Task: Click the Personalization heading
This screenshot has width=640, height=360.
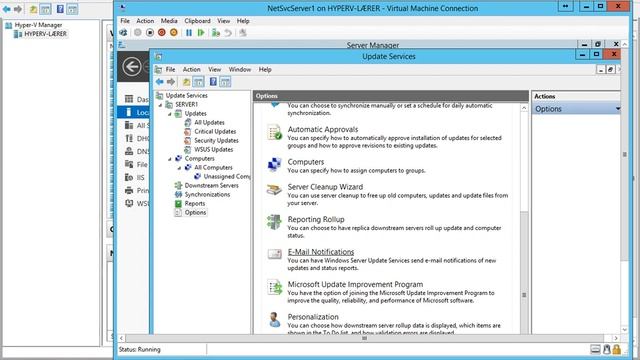Action: click(x=313, y=317)
